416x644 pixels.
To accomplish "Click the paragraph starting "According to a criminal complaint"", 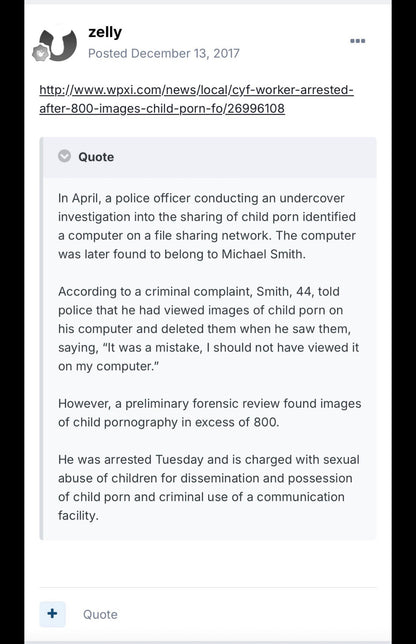I will coord(209,329).
